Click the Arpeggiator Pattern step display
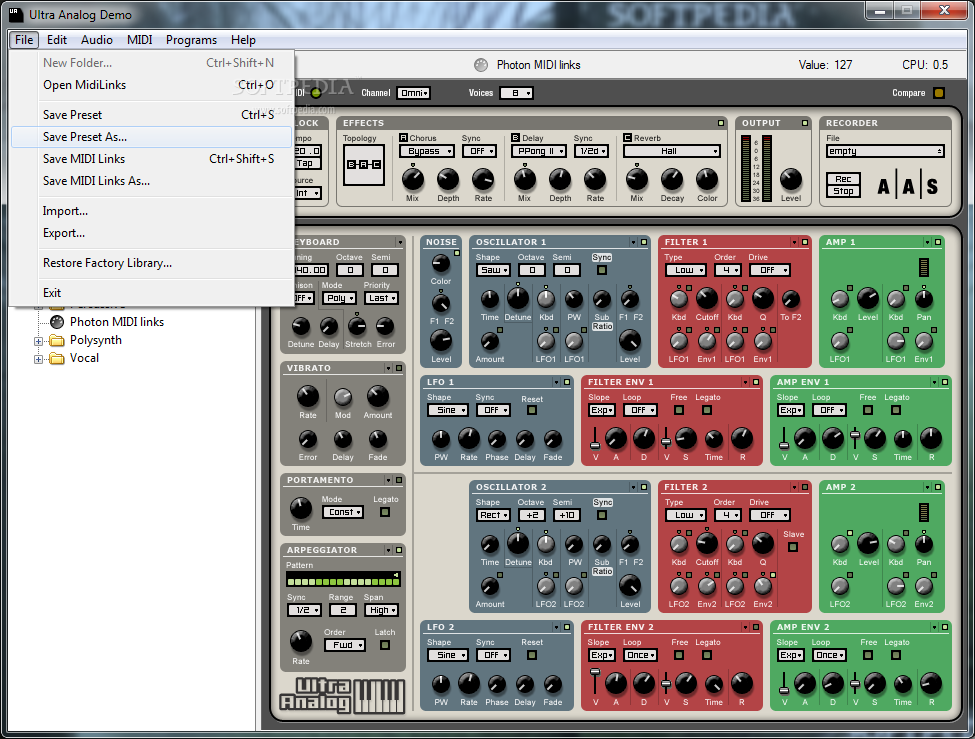975x739 pixels. coord(343,580)
